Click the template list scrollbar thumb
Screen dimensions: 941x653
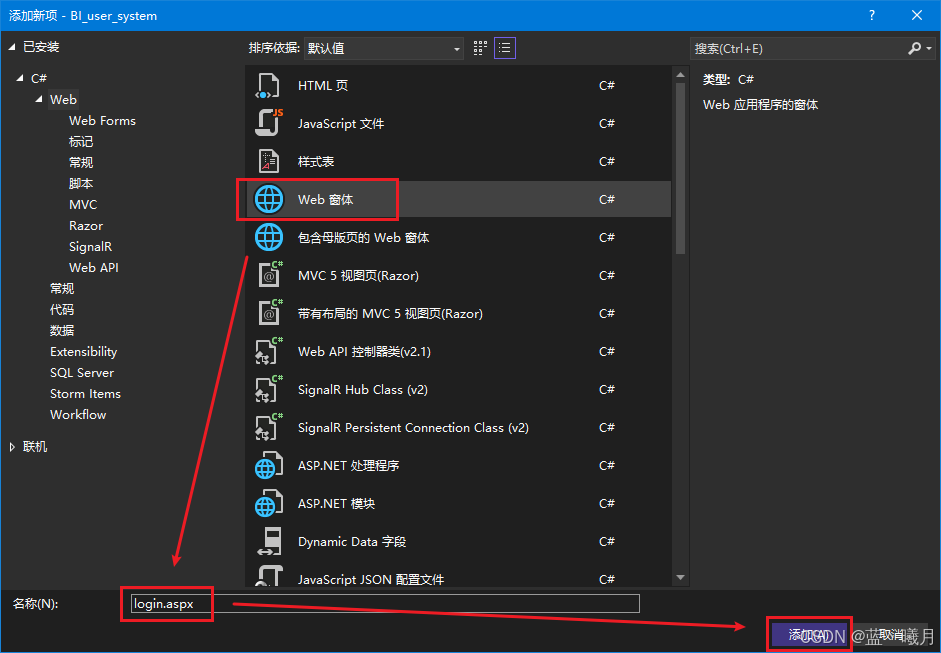tap(680, 168)
